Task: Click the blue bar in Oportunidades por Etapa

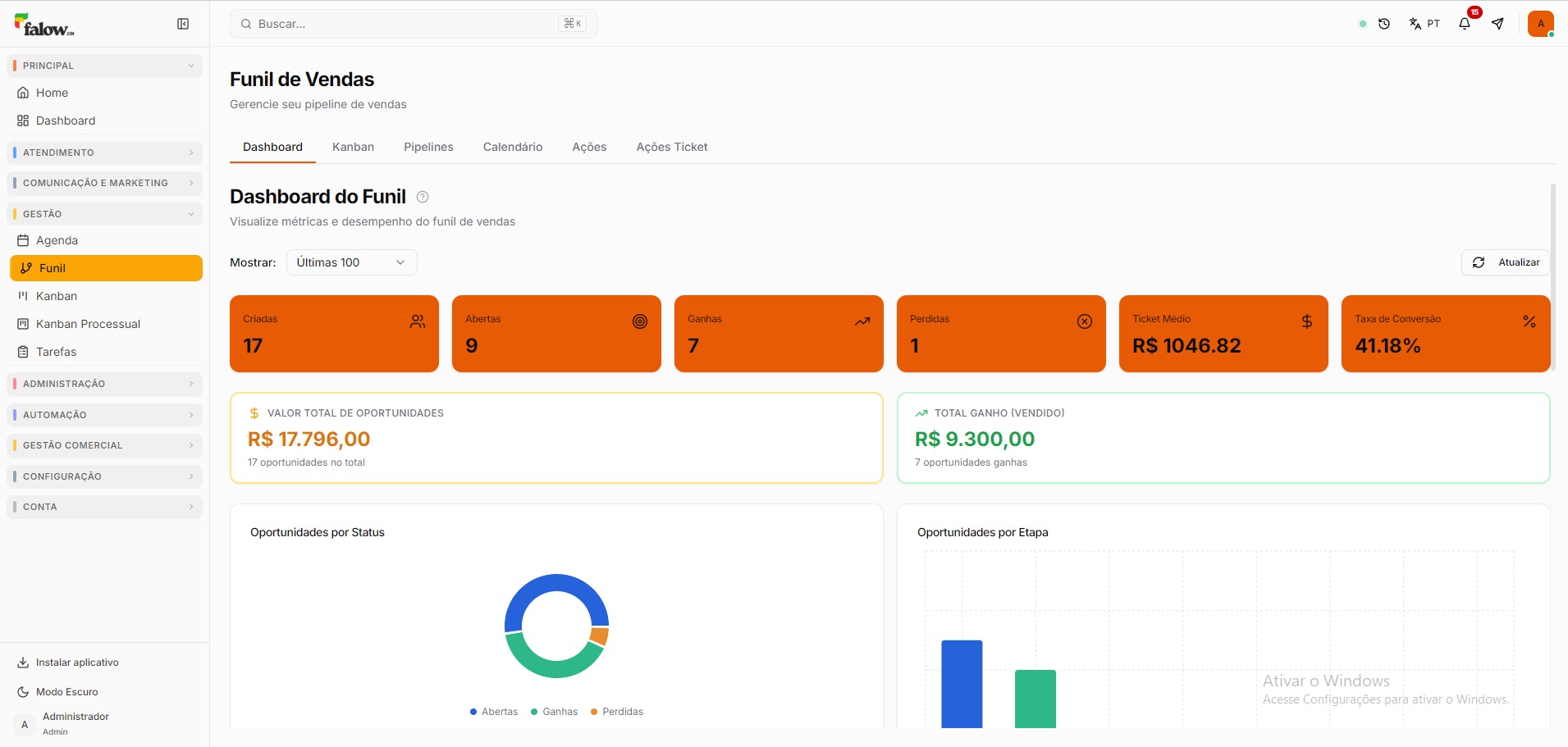Action: coord(962,684)
